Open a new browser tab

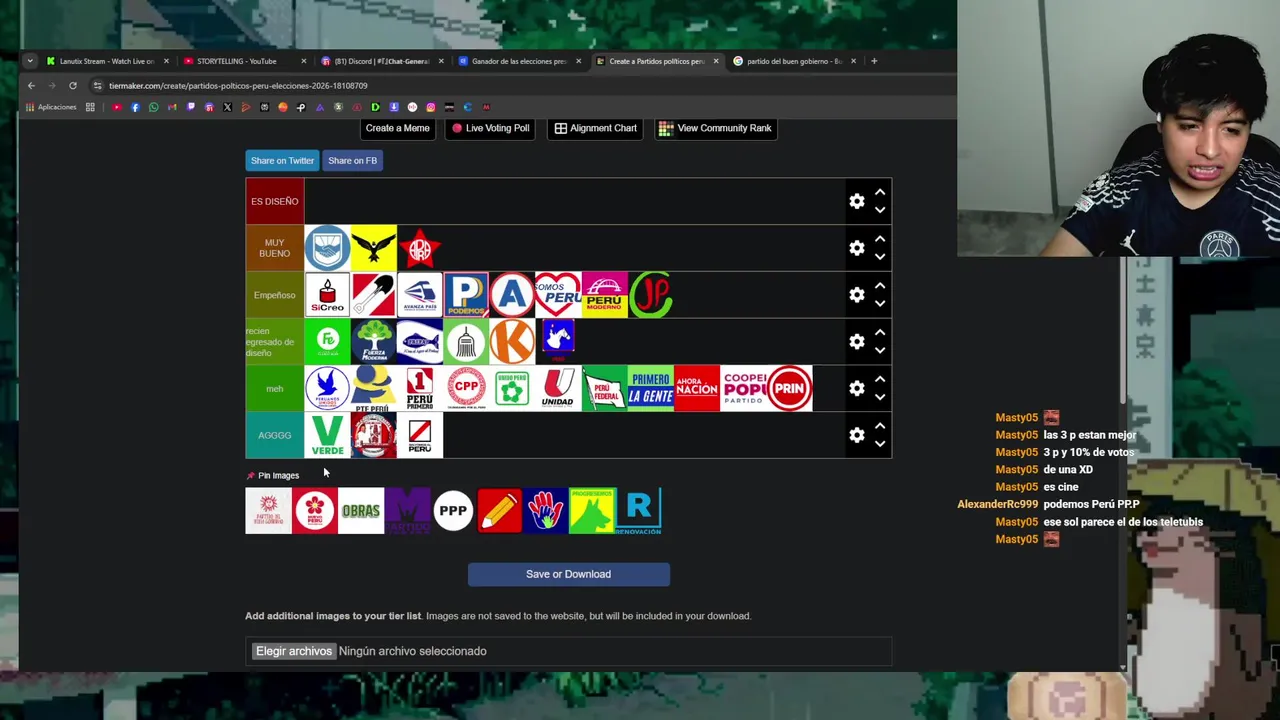point(874,61)
